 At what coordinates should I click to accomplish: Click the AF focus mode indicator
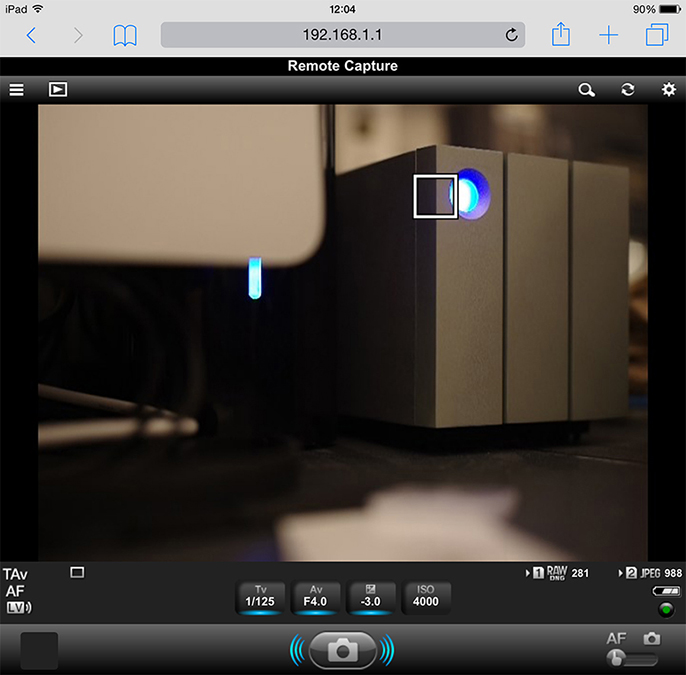pyautogui.click(x=15, y=591)
